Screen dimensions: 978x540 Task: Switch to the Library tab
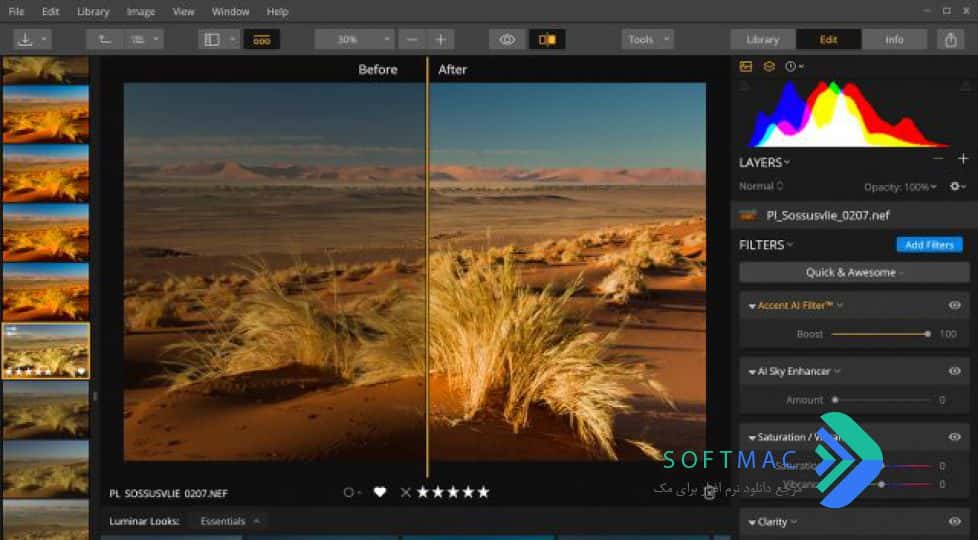coord(763,39)
